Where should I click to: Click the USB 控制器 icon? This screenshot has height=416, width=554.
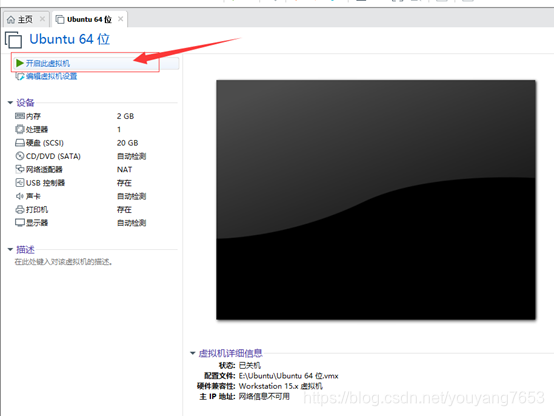(20, 183)
